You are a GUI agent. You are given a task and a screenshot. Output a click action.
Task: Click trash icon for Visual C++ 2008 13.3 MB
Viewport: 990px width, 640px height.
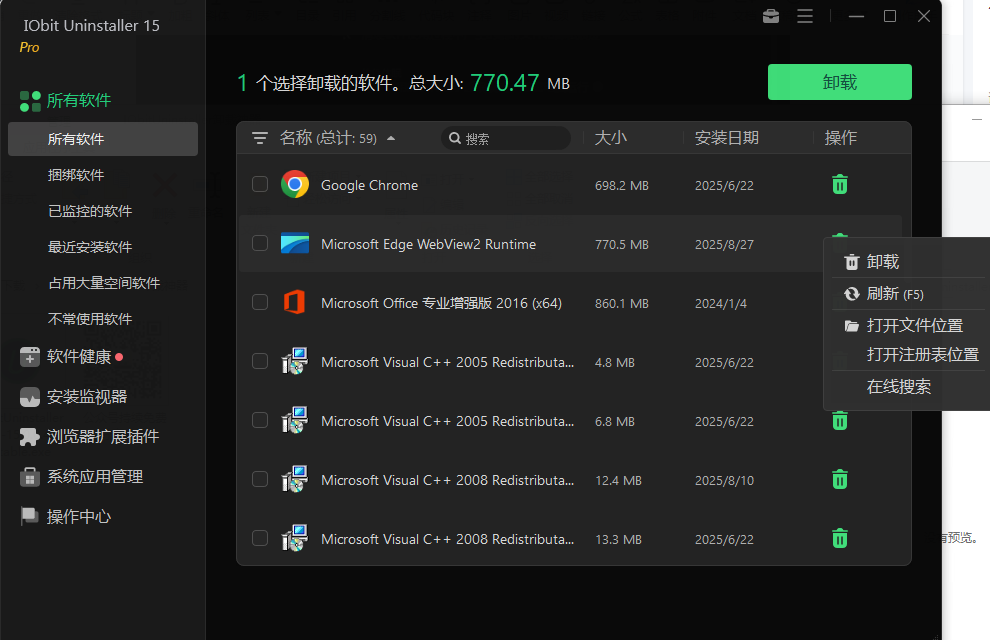click(x=840, y=539)
